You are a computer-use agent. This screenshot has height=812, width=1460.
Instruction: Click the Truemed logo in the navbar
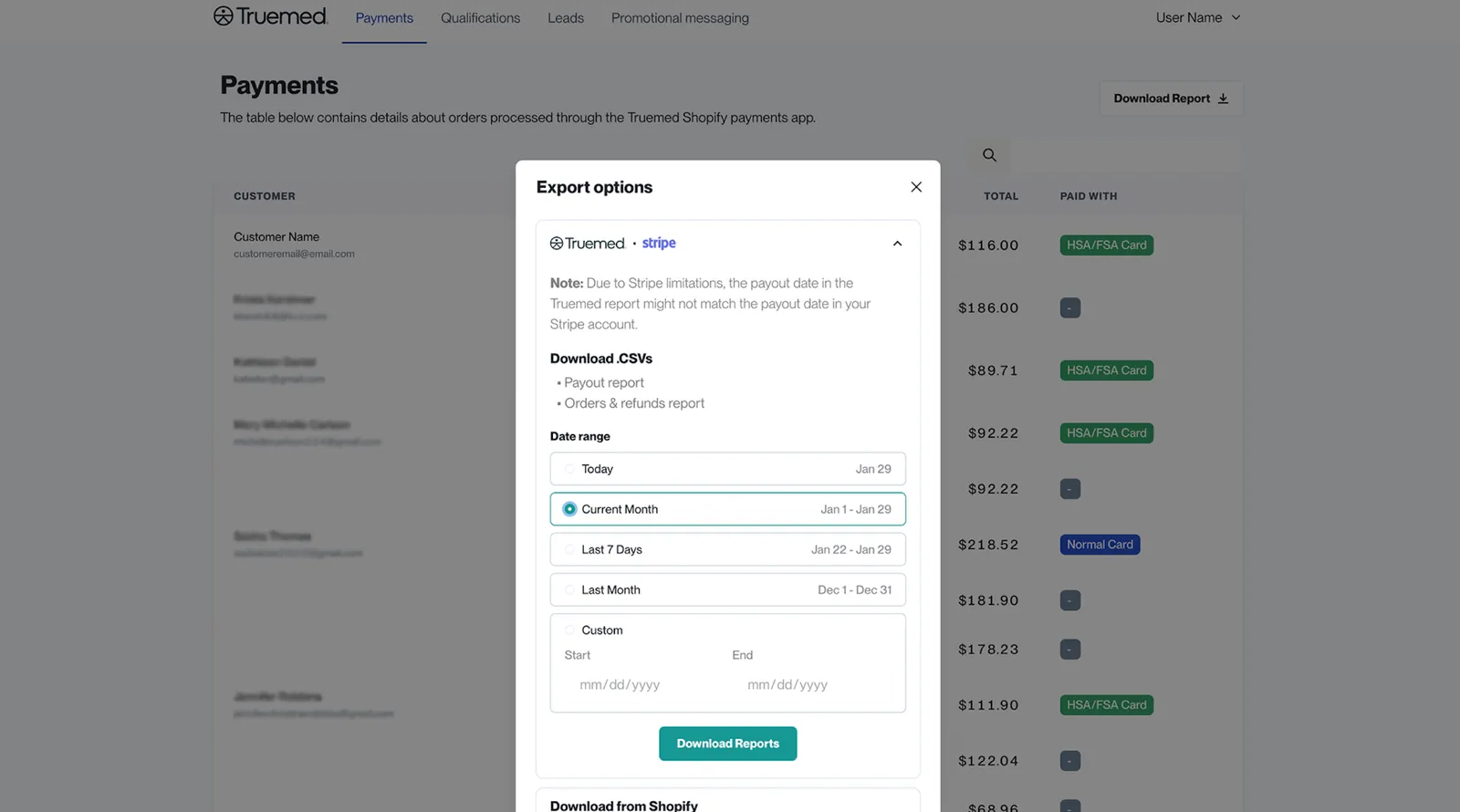(x=270, y=16)
